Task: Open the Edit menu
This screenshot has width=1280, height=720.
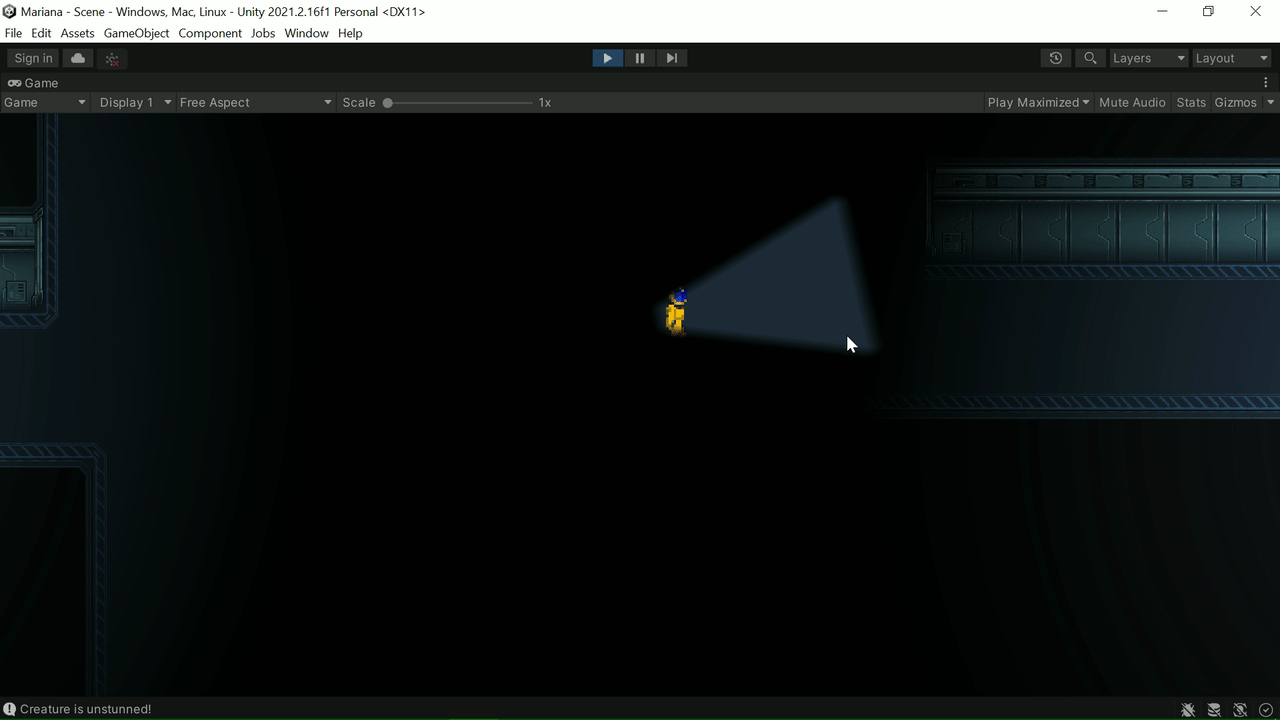Action: [x=41, y=33]
